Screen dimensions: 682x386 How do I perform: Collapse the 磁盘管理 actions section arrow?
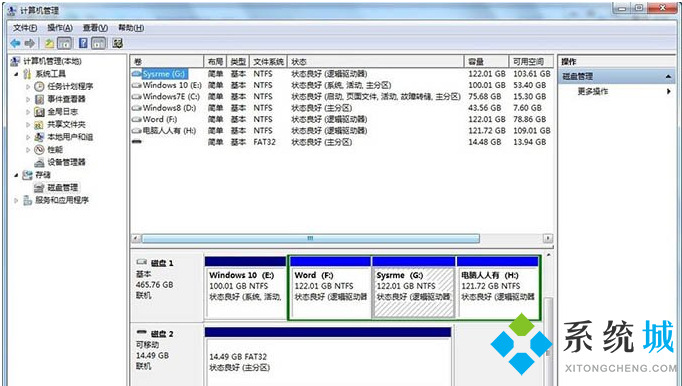click(669, 77)
